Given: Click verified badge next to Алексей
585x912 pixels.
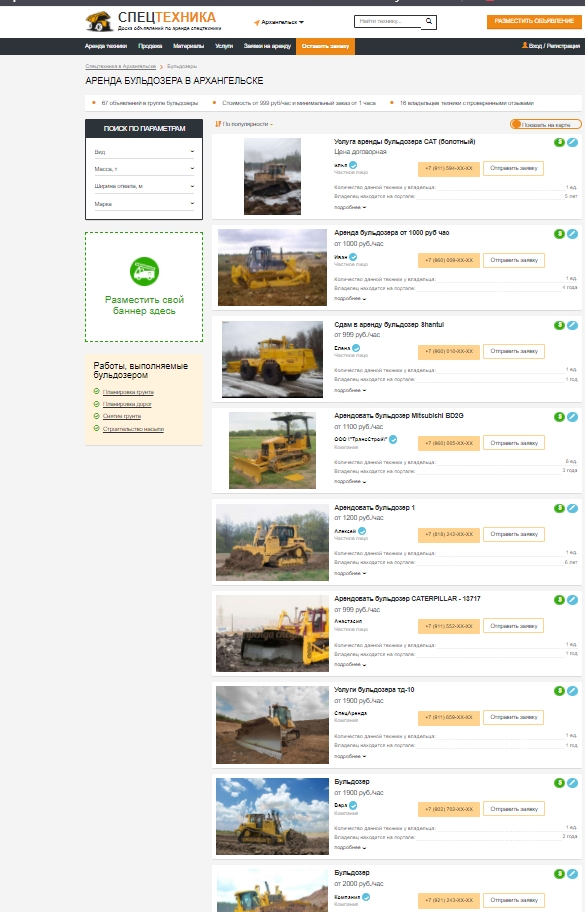Looking at the screenshot, I should tap(362, 531).
